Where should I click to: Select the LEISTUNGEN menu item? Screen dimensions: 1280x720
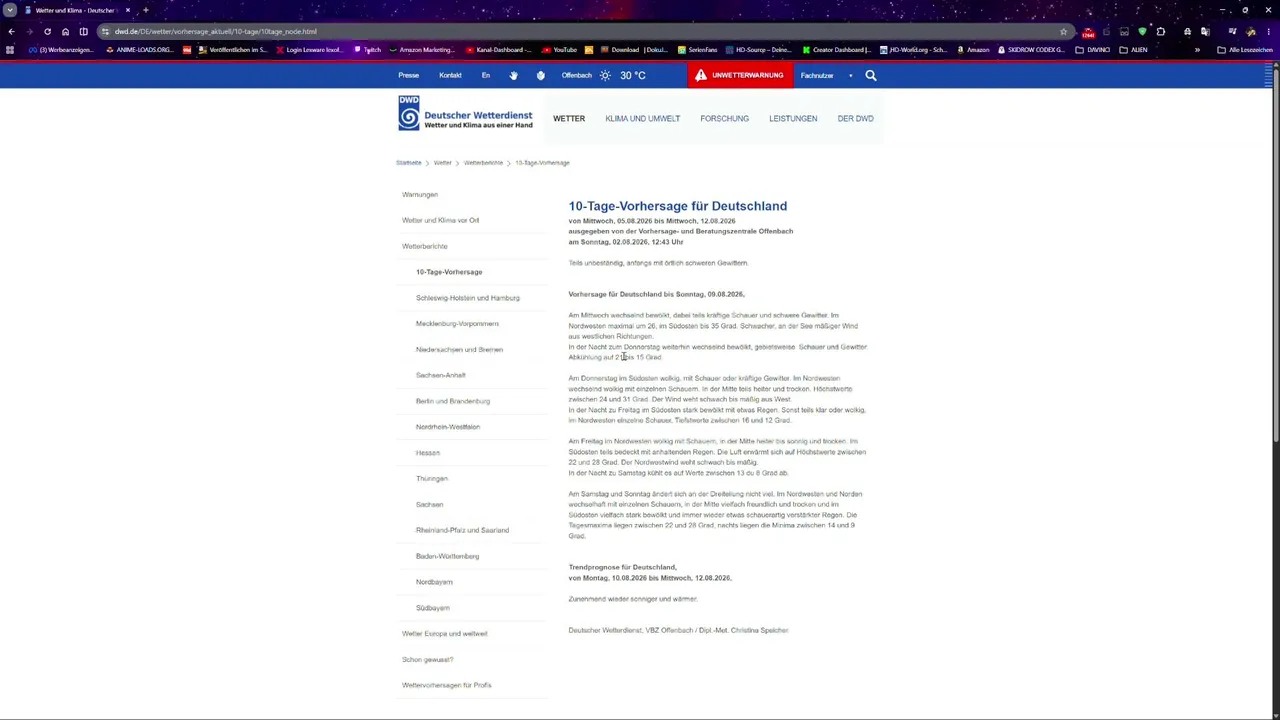click(793, 118)
